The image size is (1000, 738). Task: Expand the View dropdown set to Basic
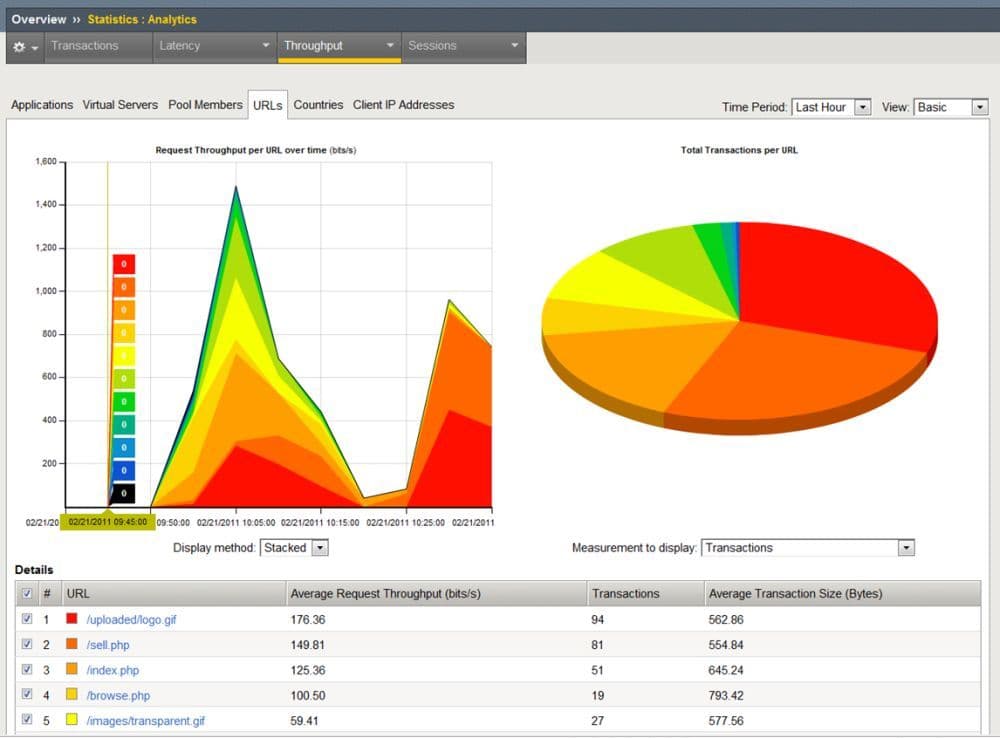[950, 107]
